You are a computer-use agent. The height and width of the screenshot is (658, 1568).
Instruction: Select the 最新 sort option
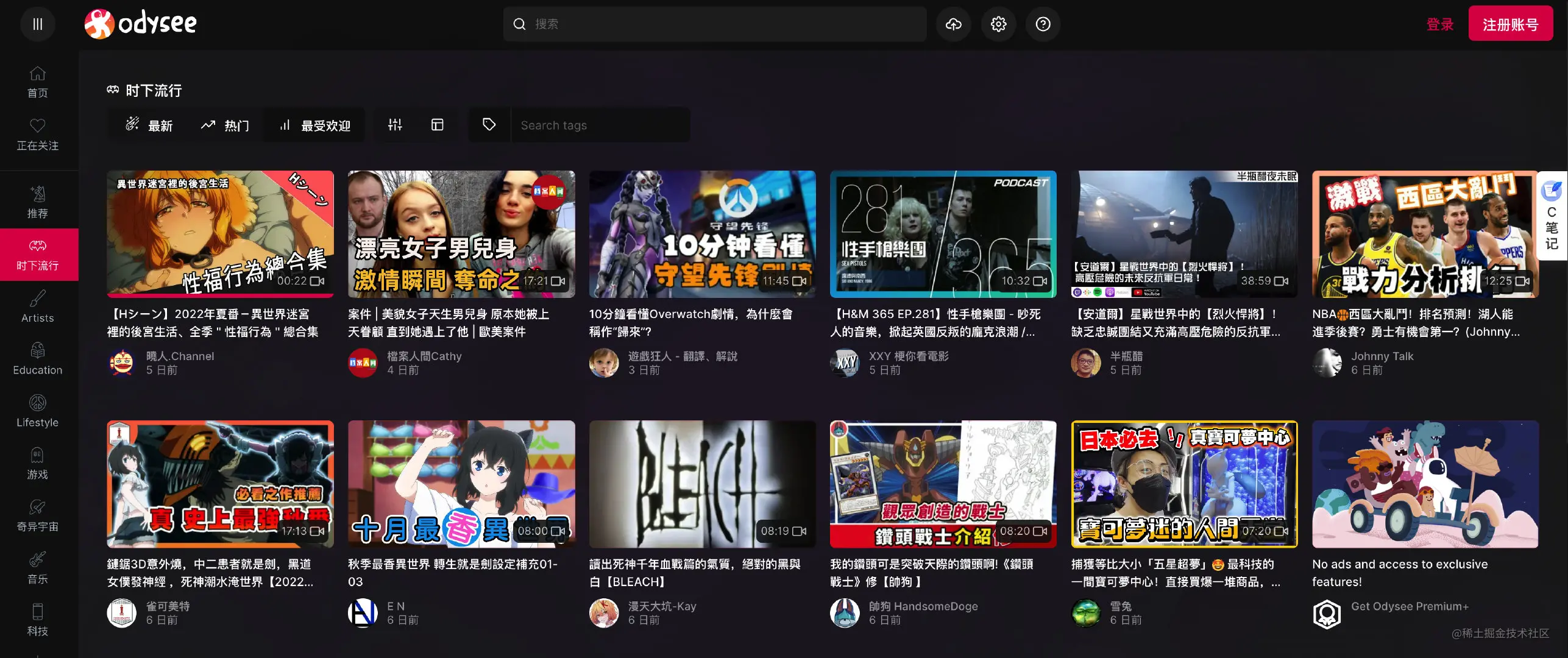[149, 126]
